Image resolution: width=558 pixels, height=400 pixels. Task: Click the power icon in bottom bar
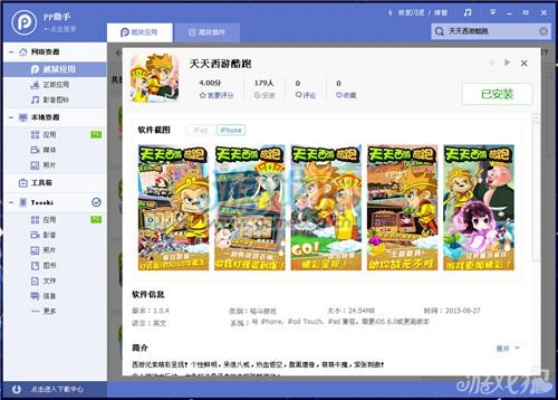tap(16, 389)
